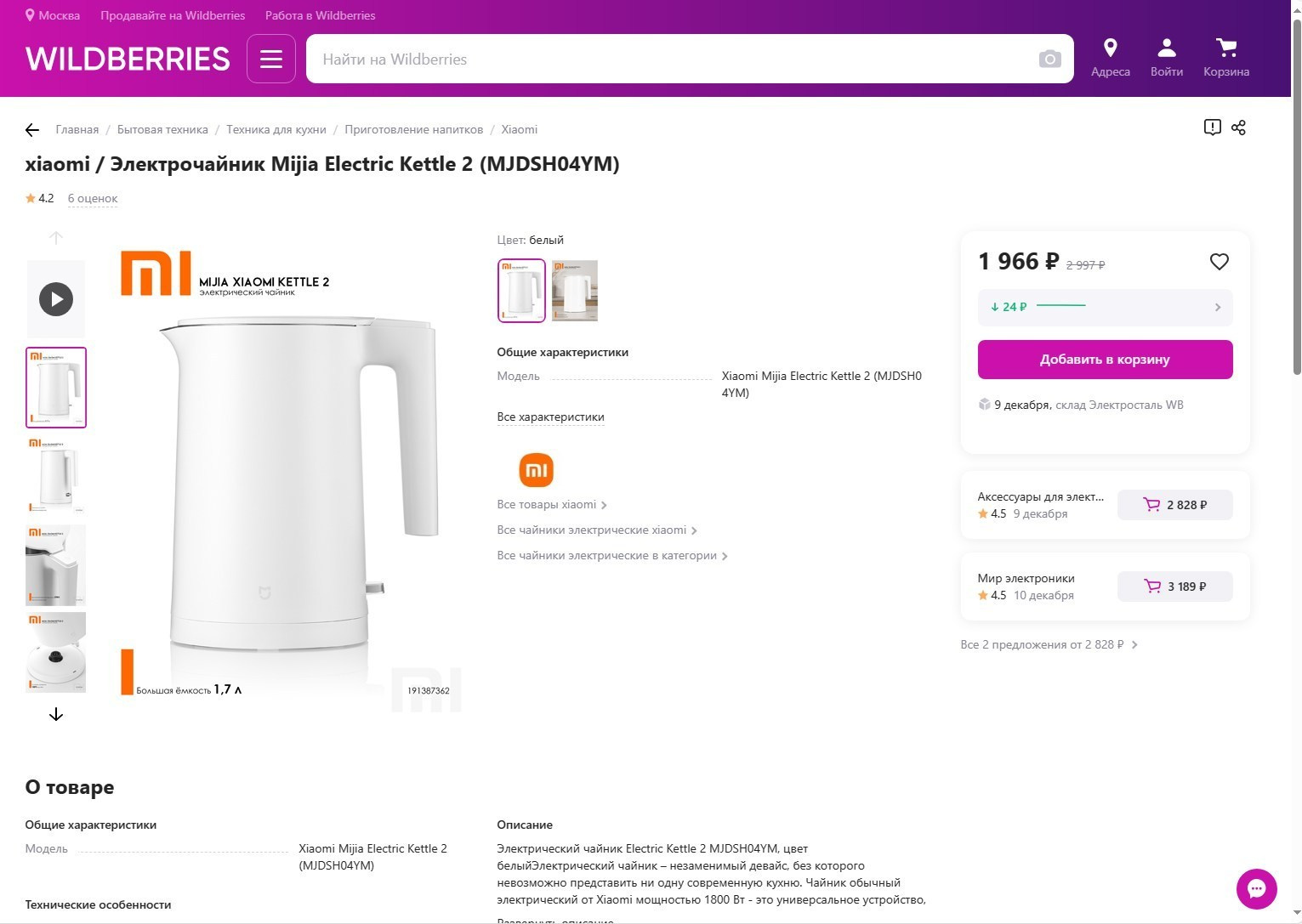Viewport: 1302px width, 924px height.
Task: Report a problem with the listing
Action: pyautogui.click(x=1213, y=127)
